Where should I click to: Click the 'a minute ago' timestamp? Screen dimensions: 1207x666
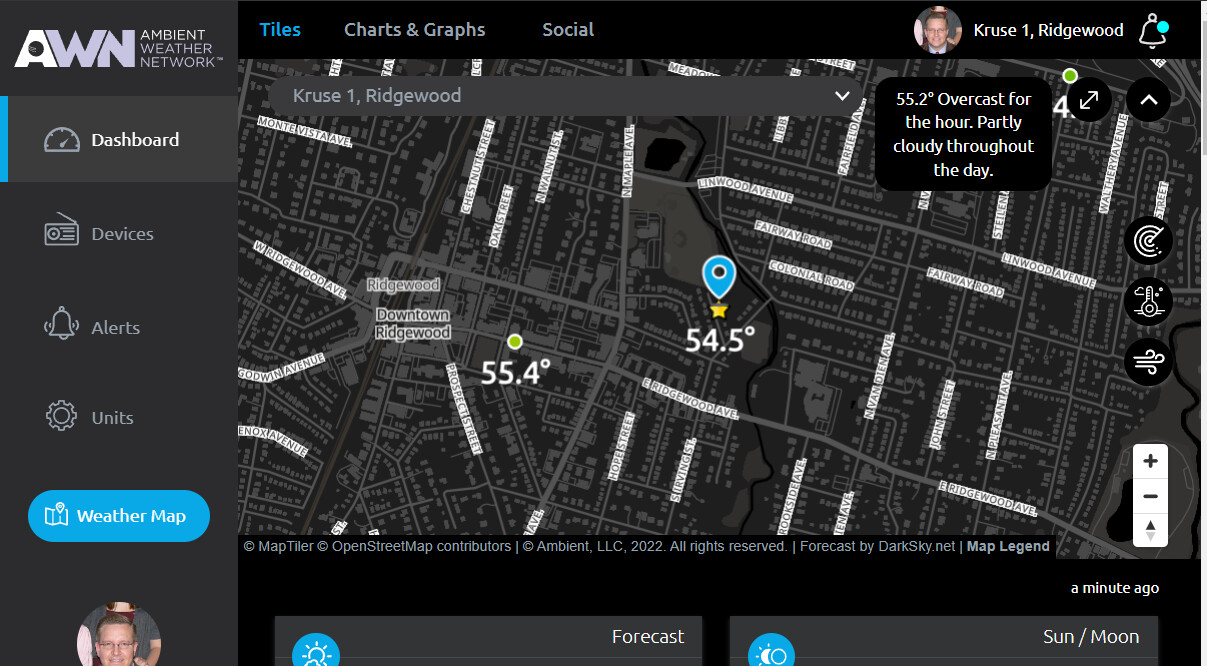(1115, 588)
